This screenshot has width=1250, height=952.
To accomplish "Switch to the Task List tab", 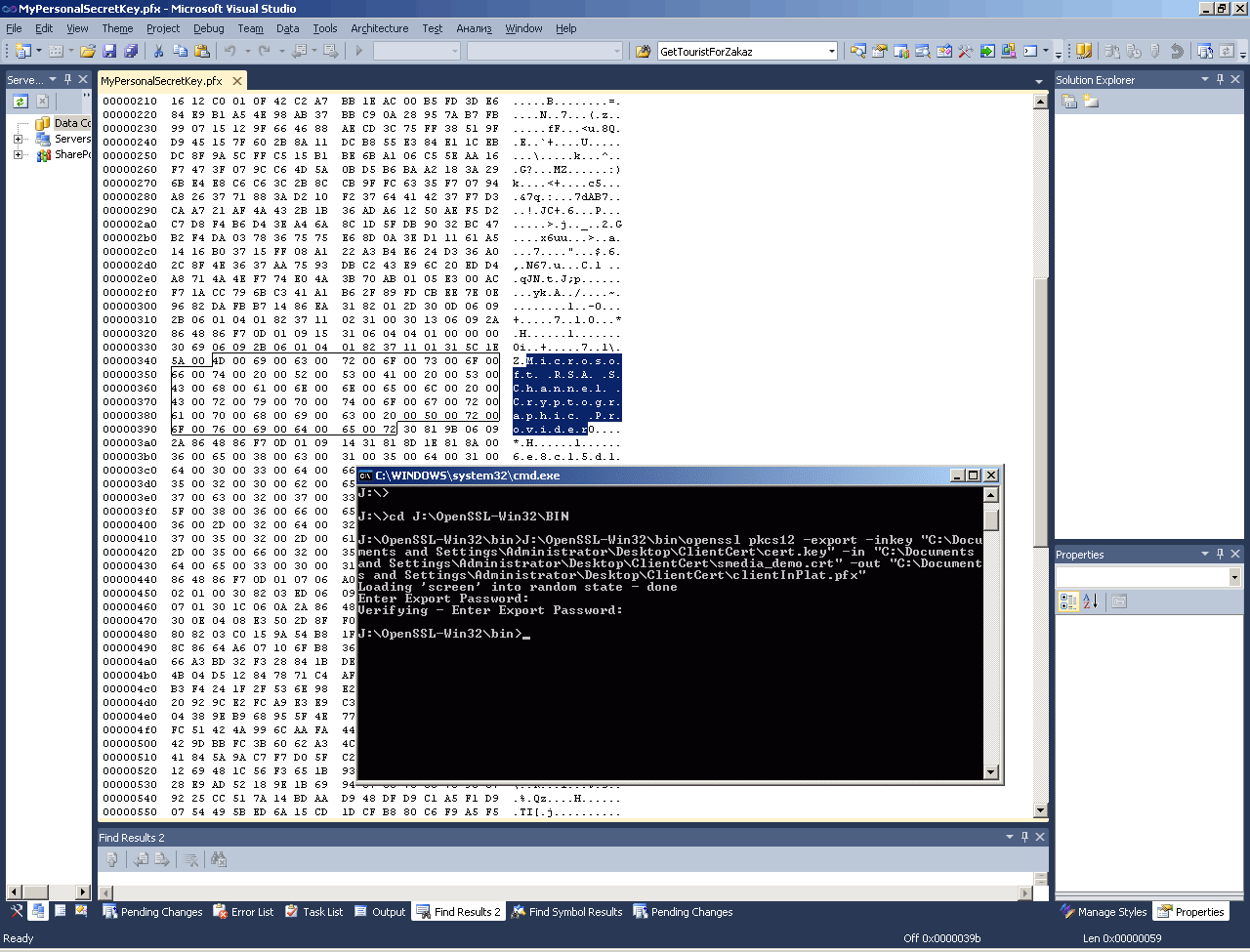I will click(x=313, y=912).
